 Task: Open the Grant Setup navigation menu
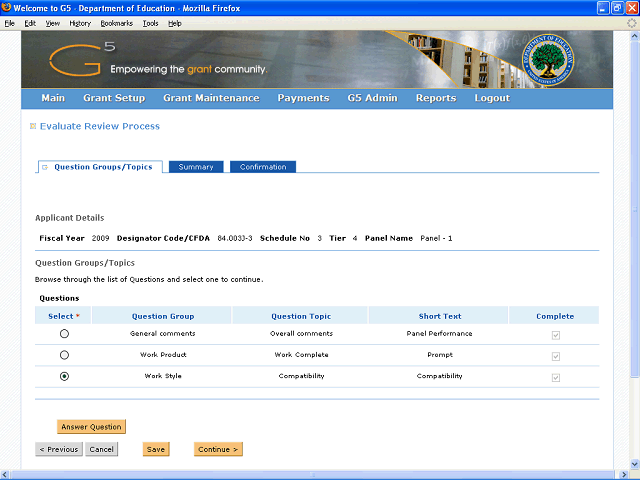coord(114,98)
